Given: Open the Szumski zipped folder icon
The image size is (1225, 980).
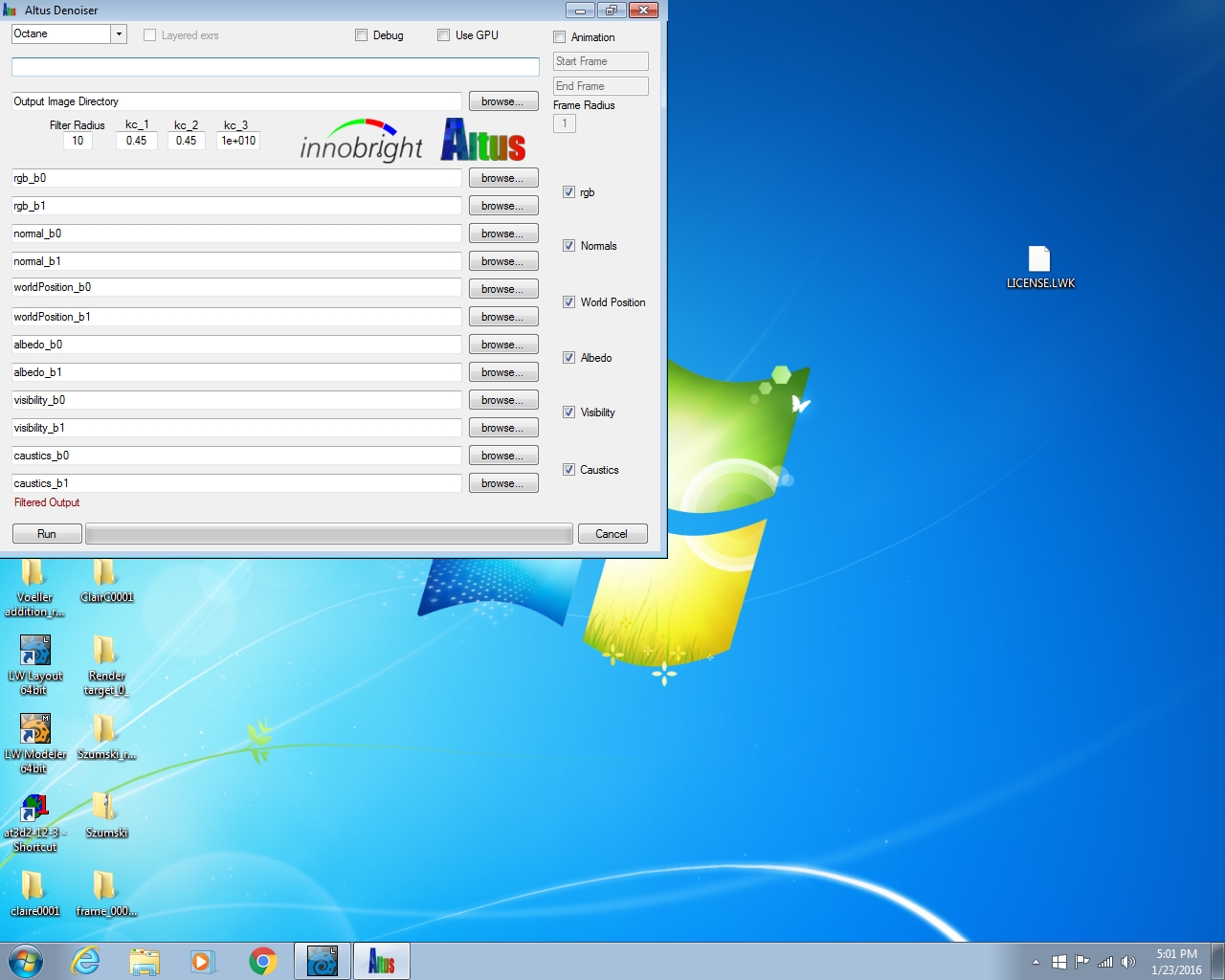Looking at the screenshot, I should click(x=106, y=814).
